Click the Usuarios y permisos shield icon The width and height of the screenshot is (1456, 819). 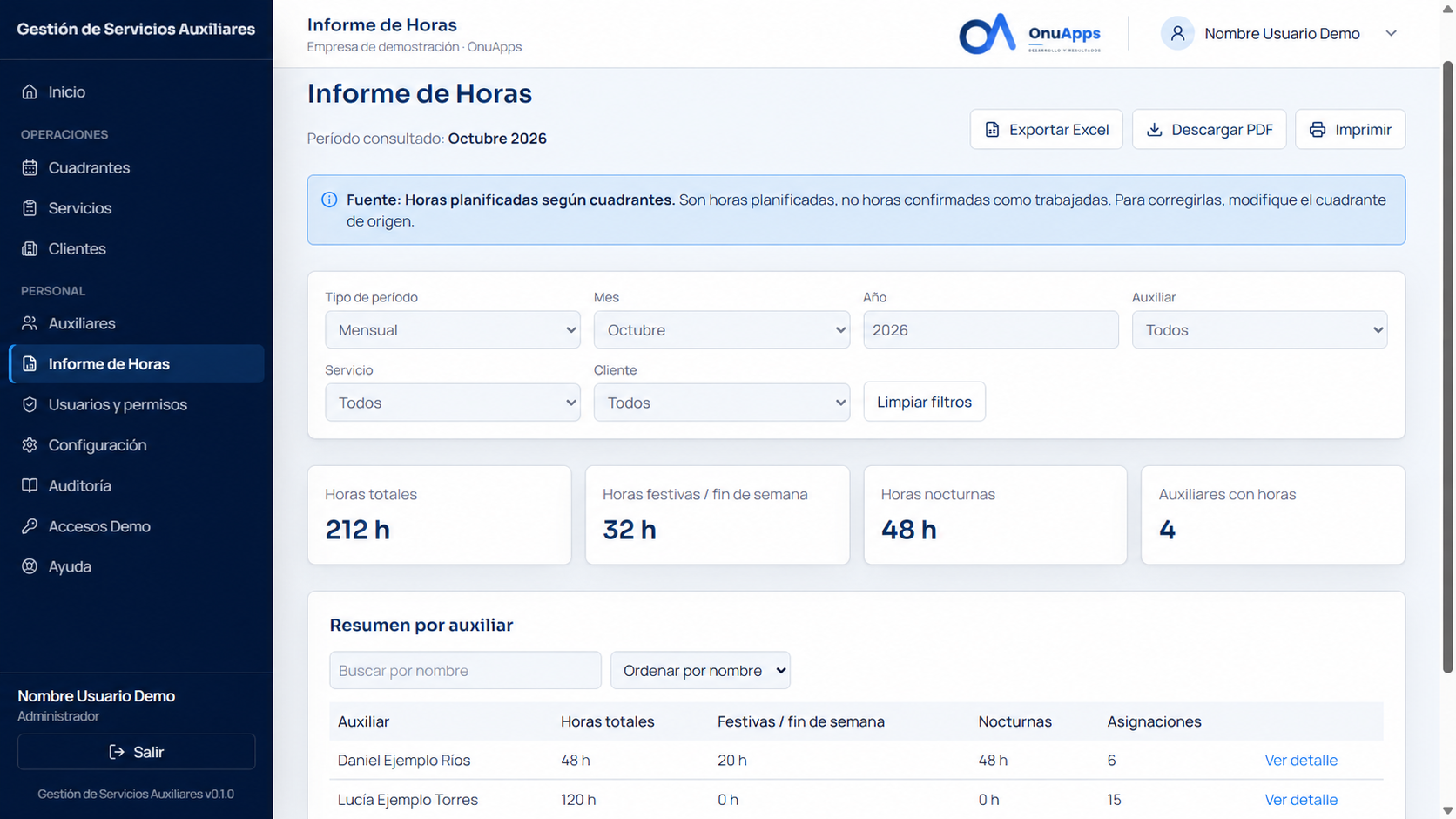(x=30, y=404)
